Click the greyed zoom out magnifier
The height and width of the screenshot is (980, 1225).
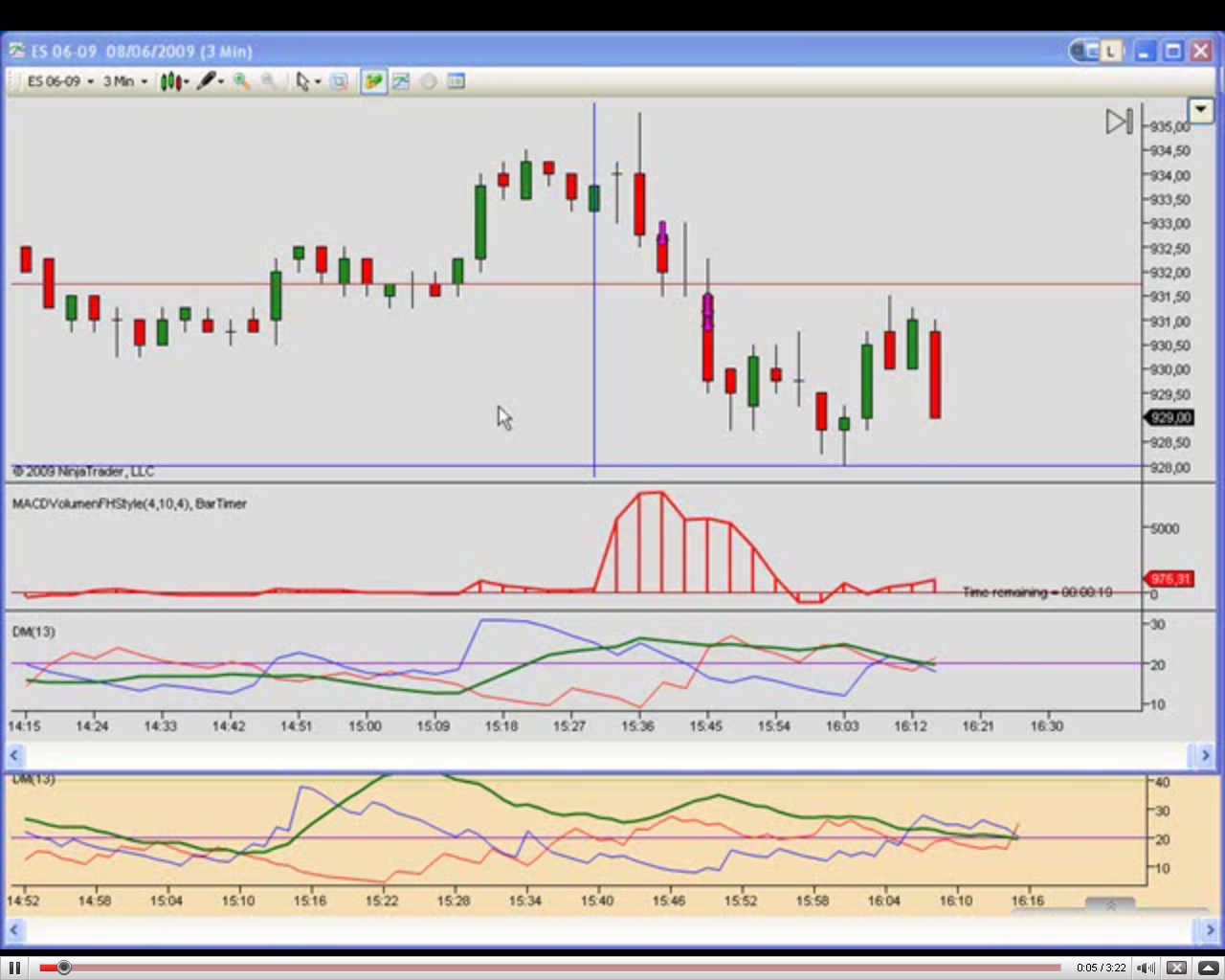(x=269, y=81)
